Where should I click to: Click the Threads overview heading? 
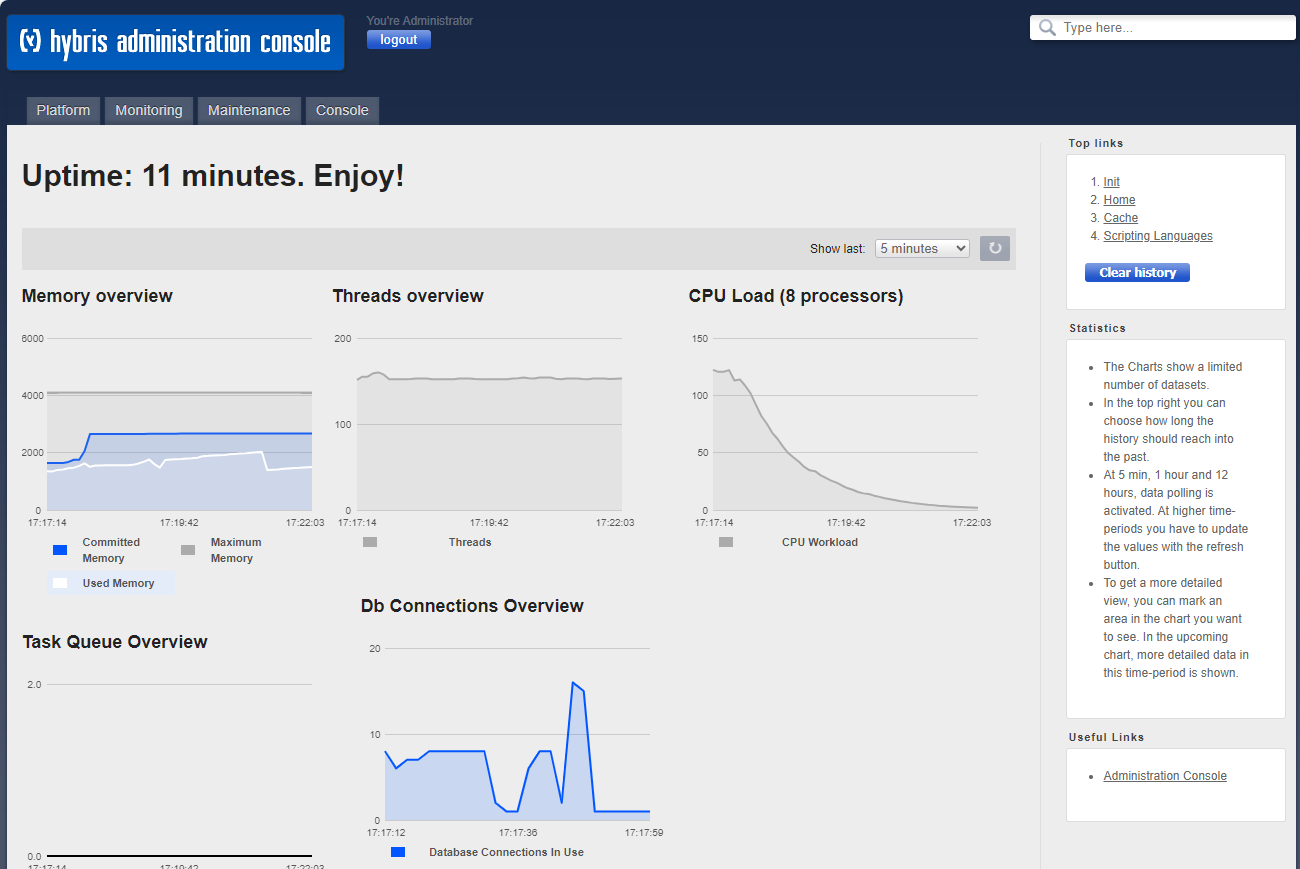pyautogui.click(x=408, y=296)
